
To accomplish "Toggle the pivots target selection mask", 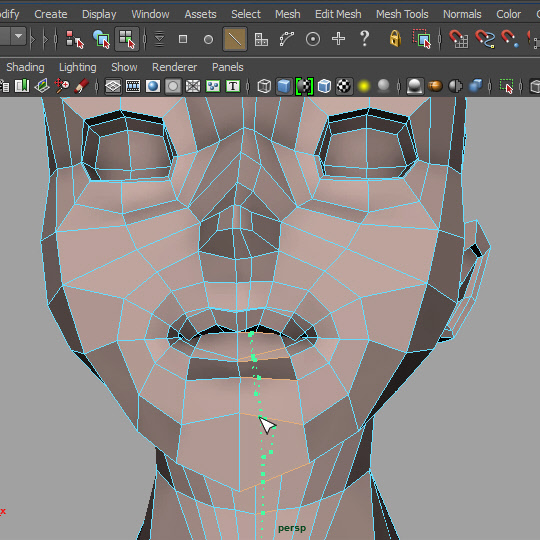I will pos(313,39).
